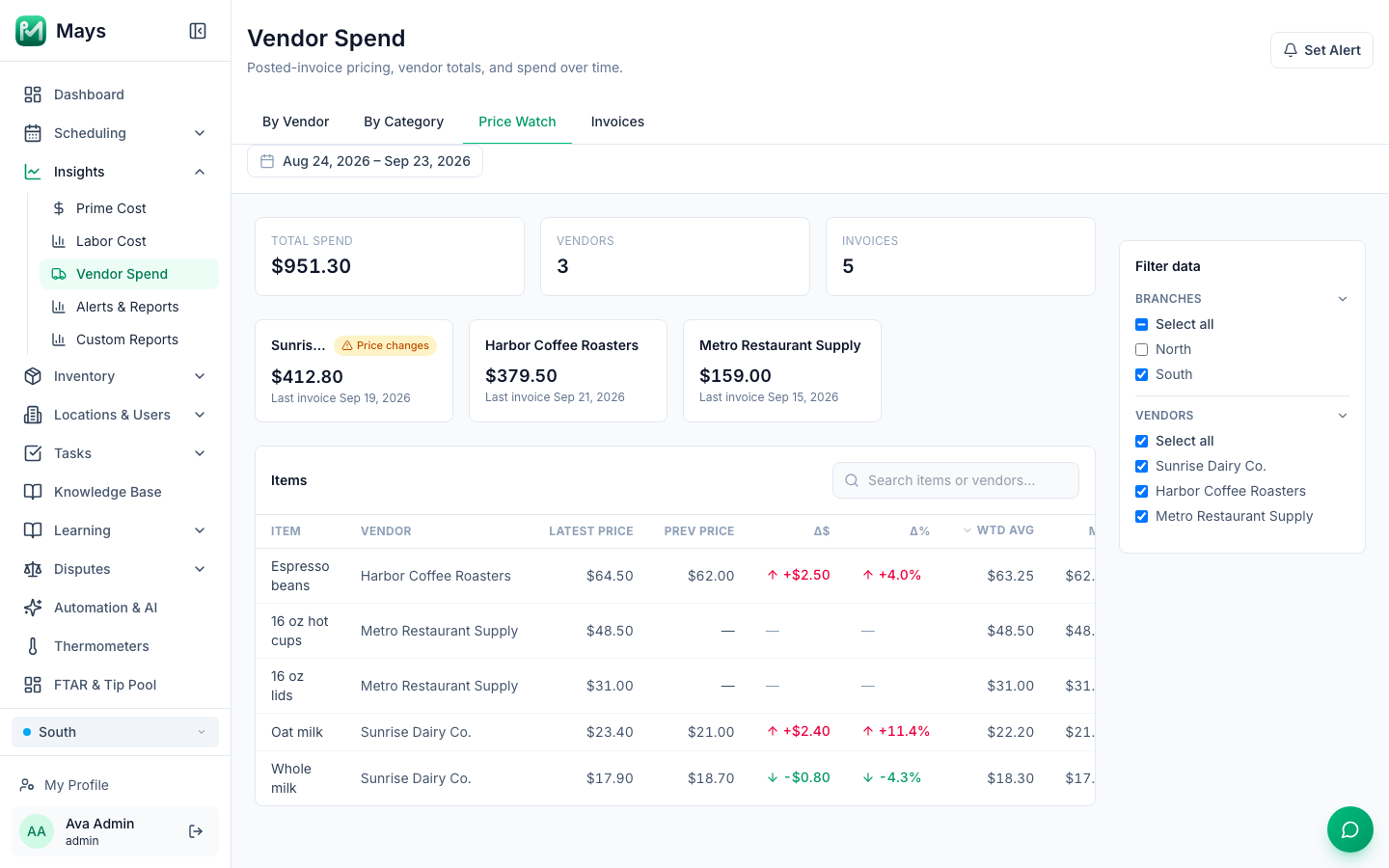Viewport: 1389px width, 868px height.
Task: Click the Inventory box icon
Action: [x=33, y=376]
